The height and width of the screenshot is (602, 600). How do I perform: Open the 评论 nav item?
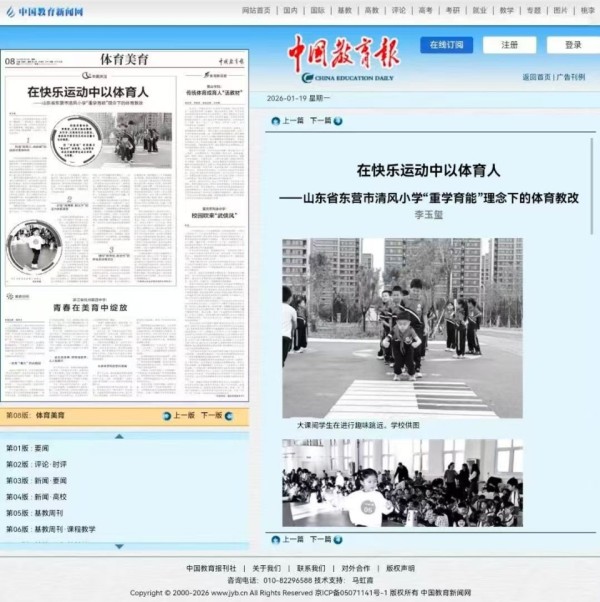[398, 10]
